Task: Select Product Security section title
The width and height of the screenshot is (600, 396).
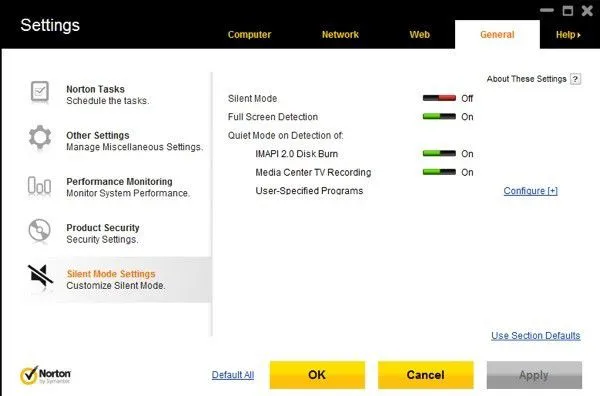Action: click(x=103, y=228)
